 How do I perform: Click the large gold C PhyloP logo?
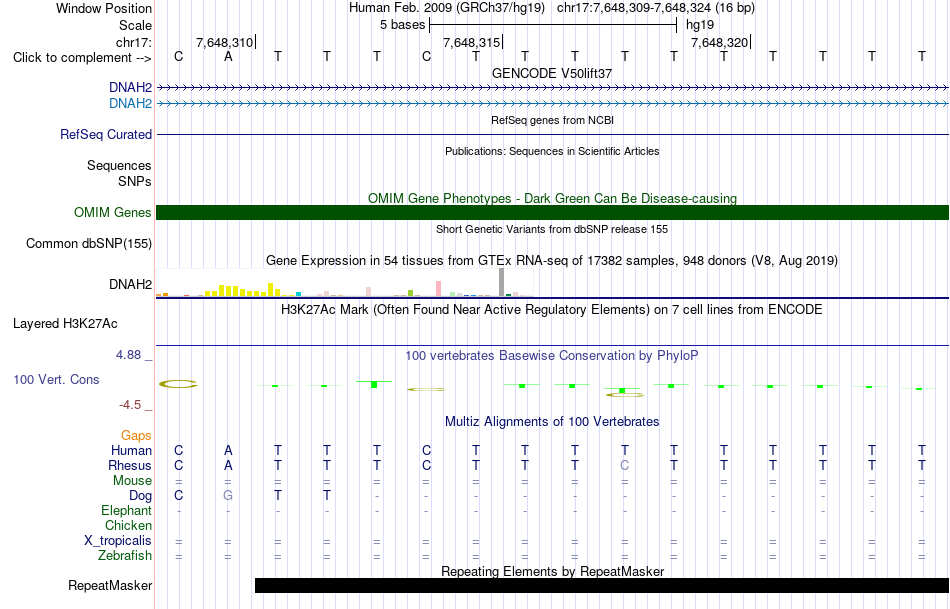[x=178, y=384]
